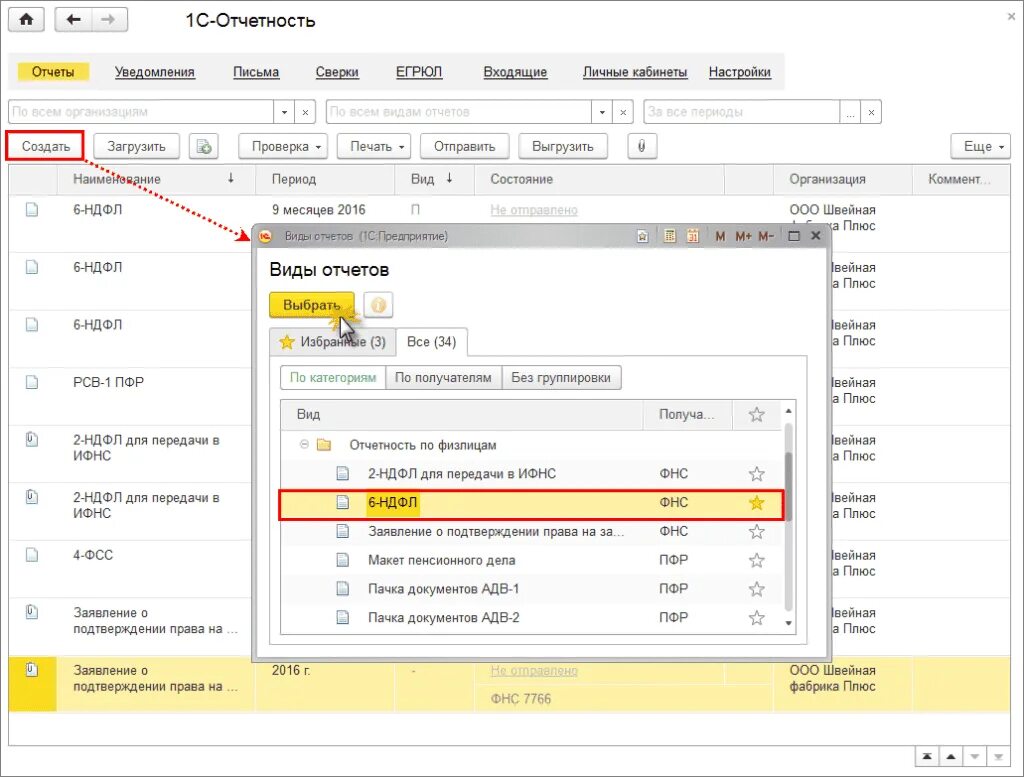Open the Еще dropdown menu
Screen dimensions: 1024x777
pos(981,146)
